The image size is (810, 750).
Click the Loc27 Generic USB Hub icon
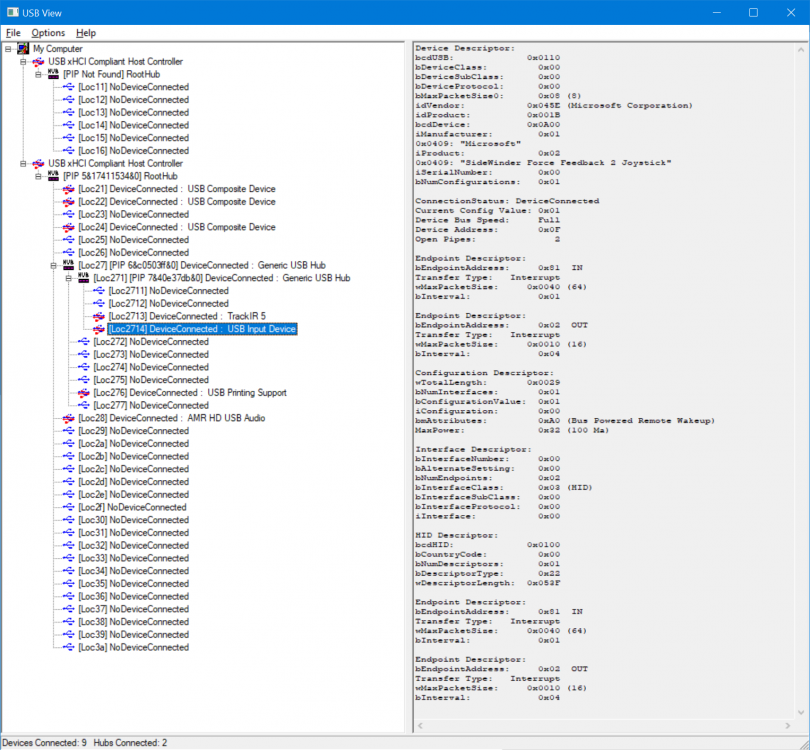[x=68, y=265]
